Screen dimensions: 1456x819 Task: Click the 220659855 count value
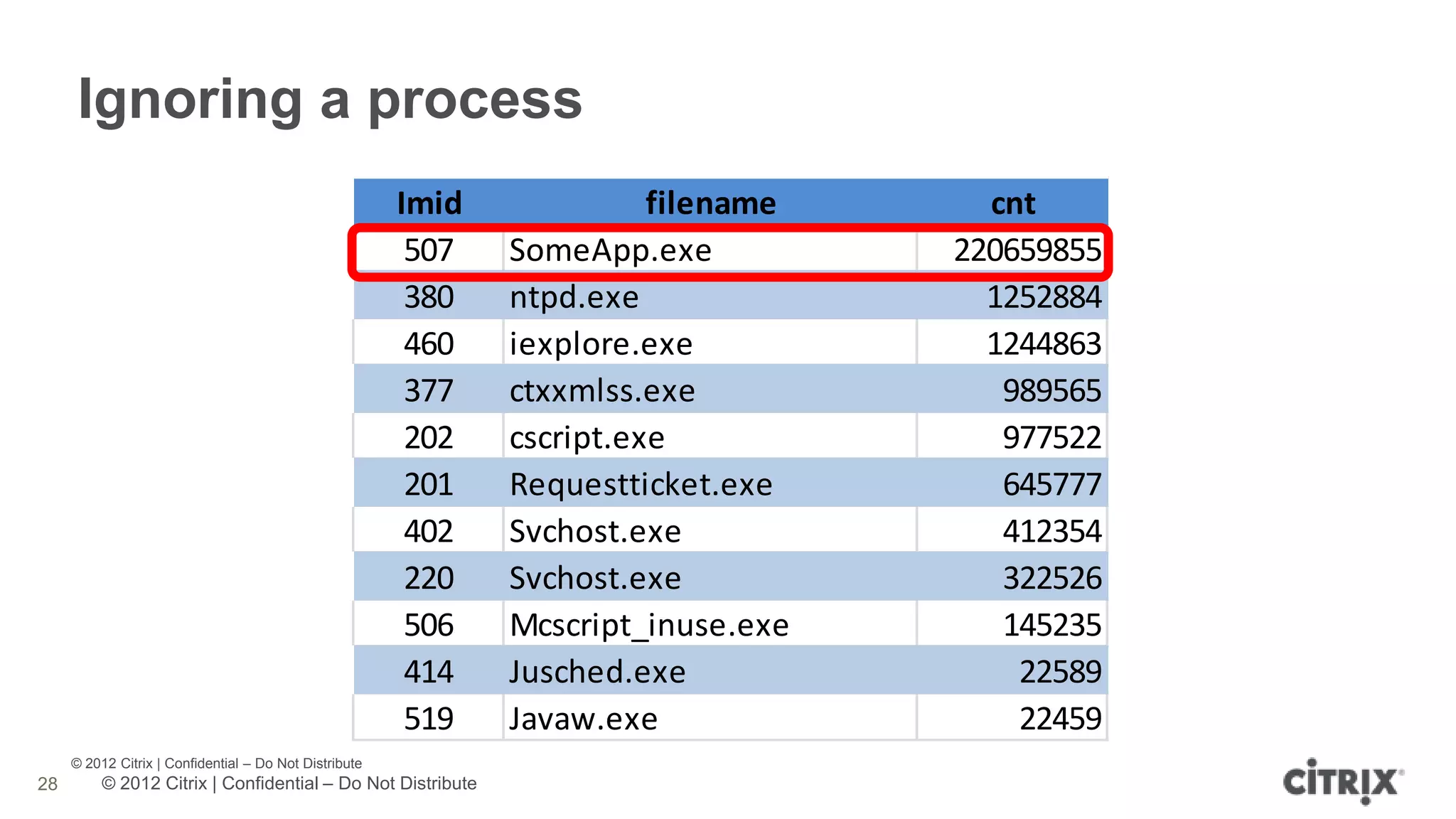click(x=1027, y=250)
